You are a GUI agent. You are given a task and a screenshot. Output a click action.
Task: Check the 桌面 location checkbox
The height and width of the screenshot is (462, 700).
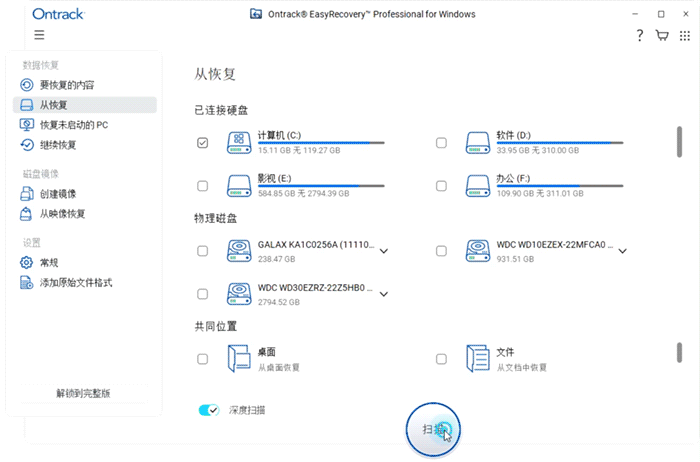coord(203,359)
